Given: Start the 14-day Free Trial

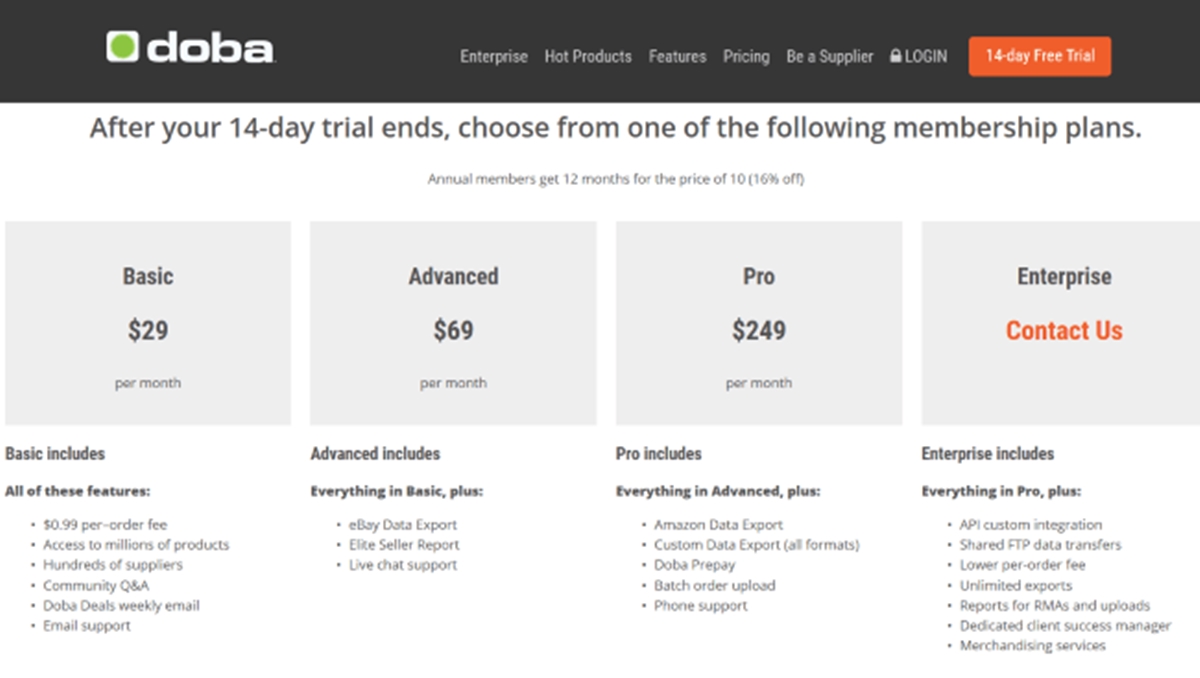Looking at the screenshot, I should 1039,56.
